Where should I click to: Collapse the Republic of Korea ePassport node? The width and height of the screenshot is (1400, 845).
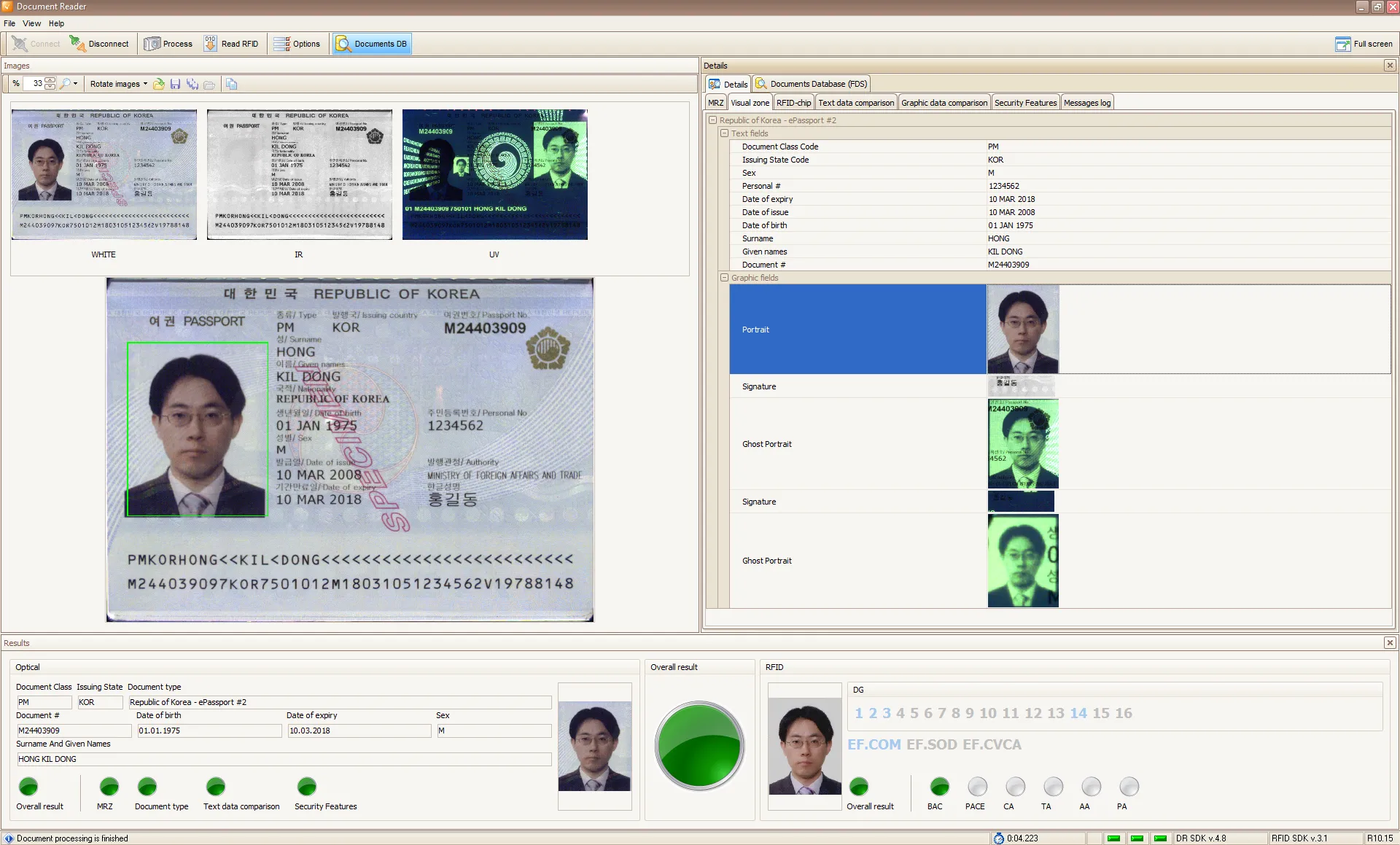712,120
